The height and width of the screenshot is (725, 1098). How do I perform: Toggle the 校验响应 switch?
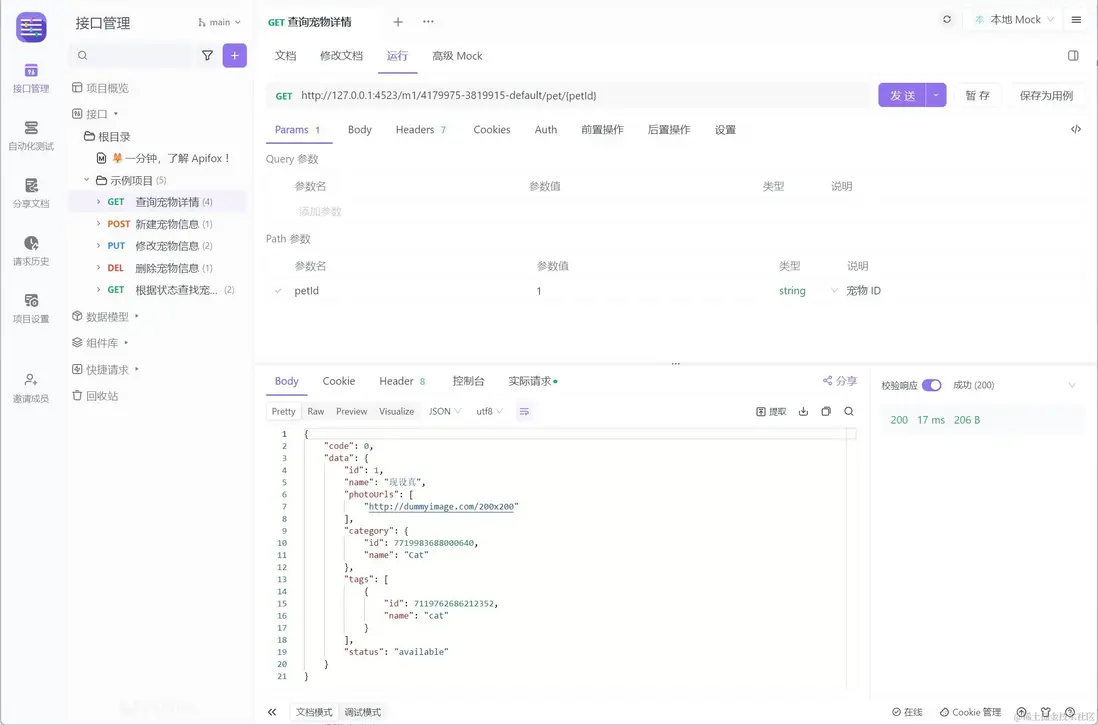click(x=931, y=385)
